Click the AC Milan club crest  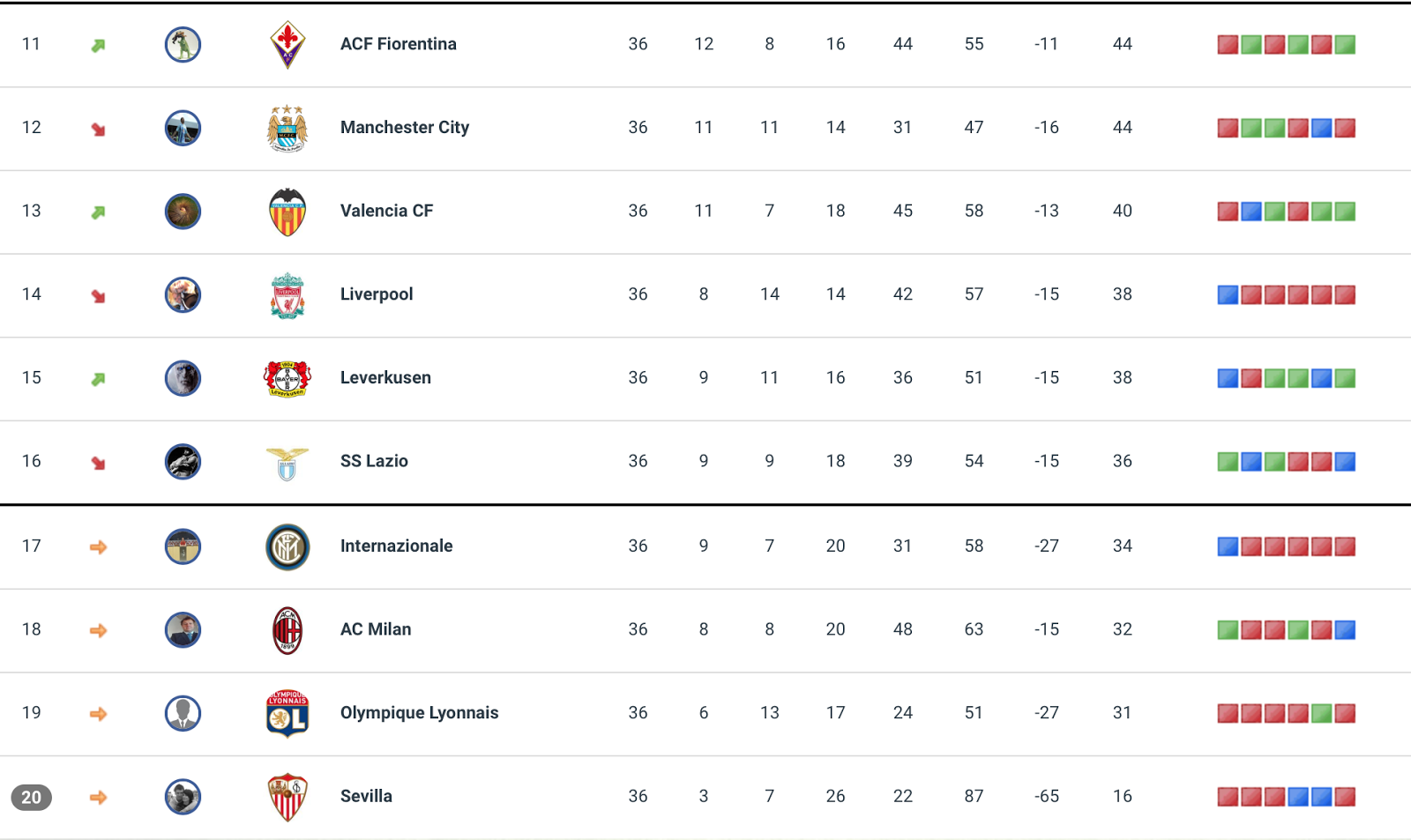tap(287, 630)
